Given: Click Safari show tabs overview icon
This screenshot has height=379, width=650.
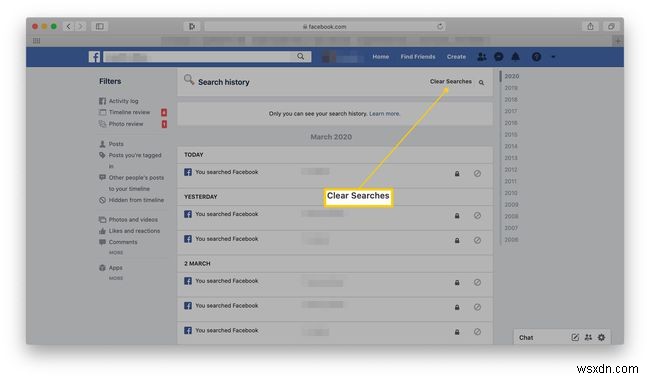Looking at the screenshot, I should pos(611,27).
